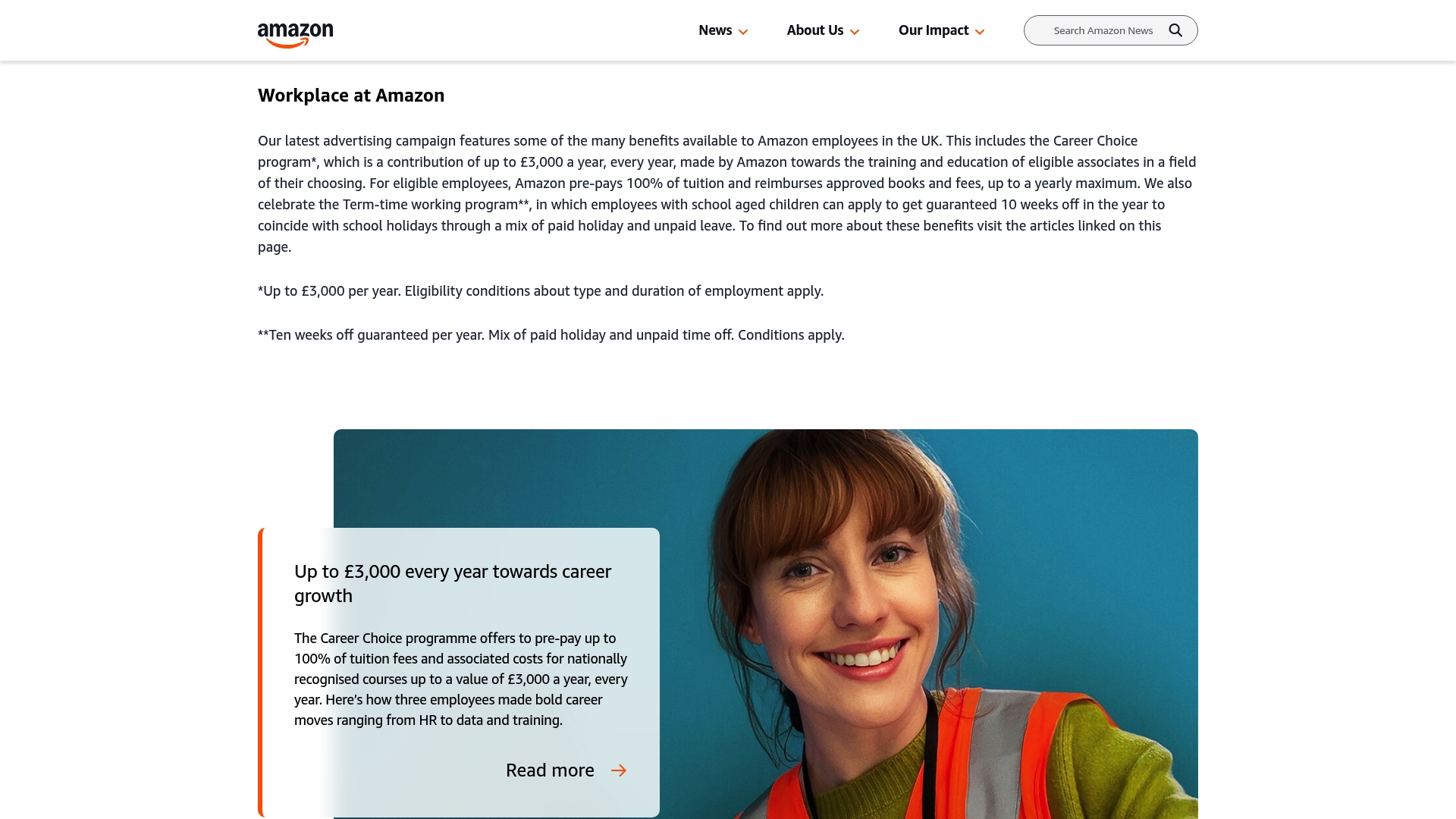Viewport: 1456px width, 819px height.
Task: Expand the News dropdown chevron
Action: pyautogui.click(x=743, y=32)
